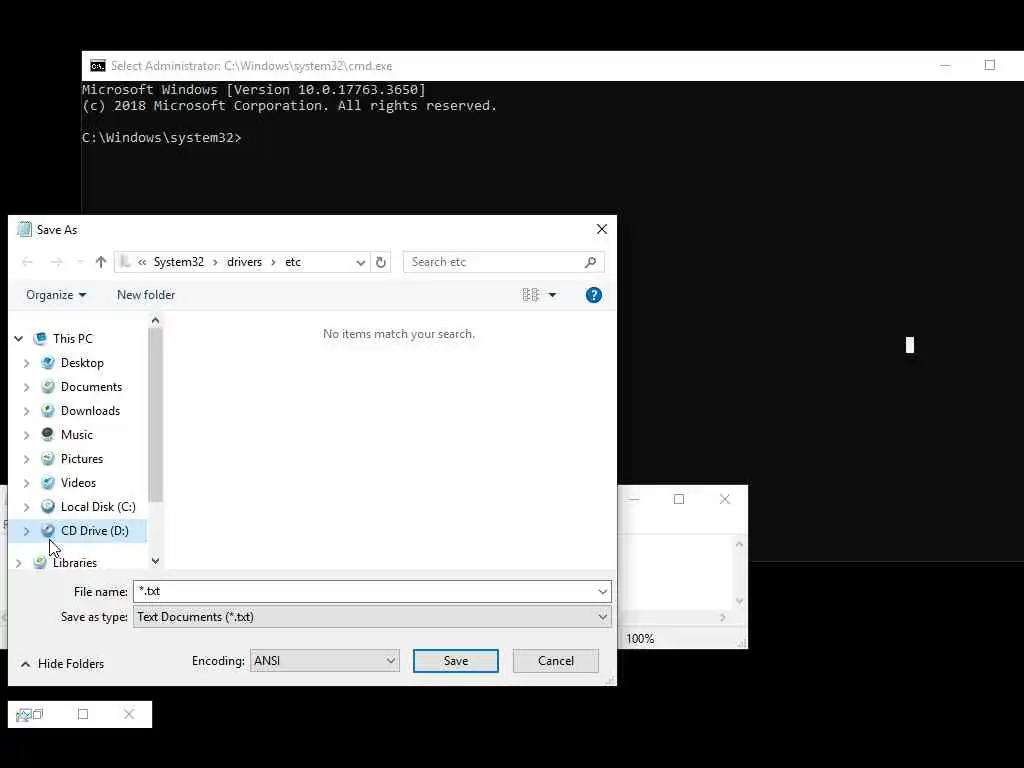
Task: Click the Pictures folder icon
Action: (48, 458)
